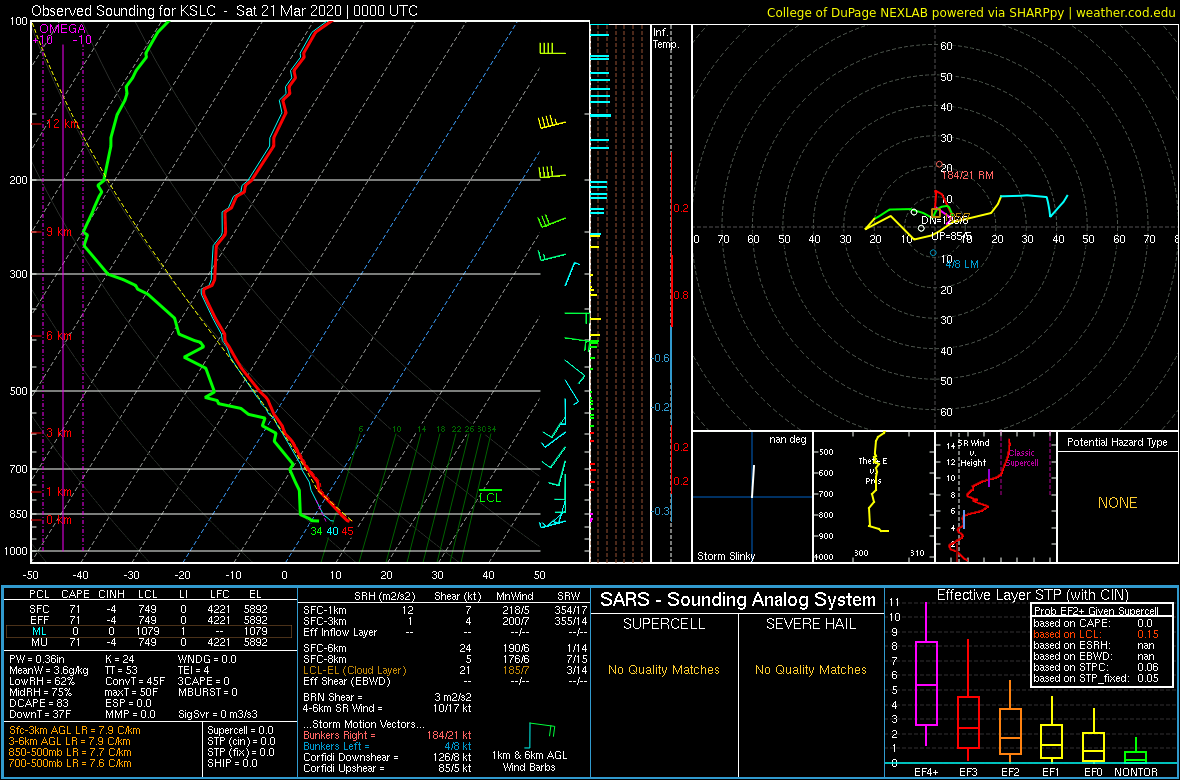Viewport: 1180px width, 780px height.
Task: Click 'No Quality Matches' under SEVERE HAIL
Action: point(810,669)
